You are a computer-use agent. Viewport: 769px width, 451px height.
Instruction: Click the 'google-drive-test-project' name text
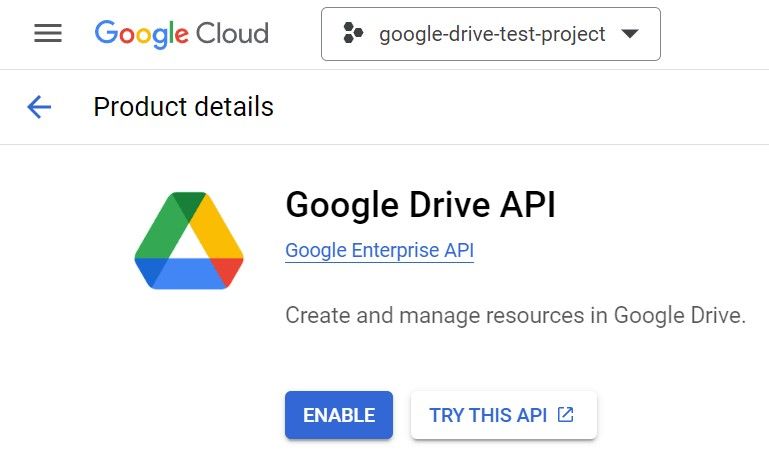click(492, 34)
